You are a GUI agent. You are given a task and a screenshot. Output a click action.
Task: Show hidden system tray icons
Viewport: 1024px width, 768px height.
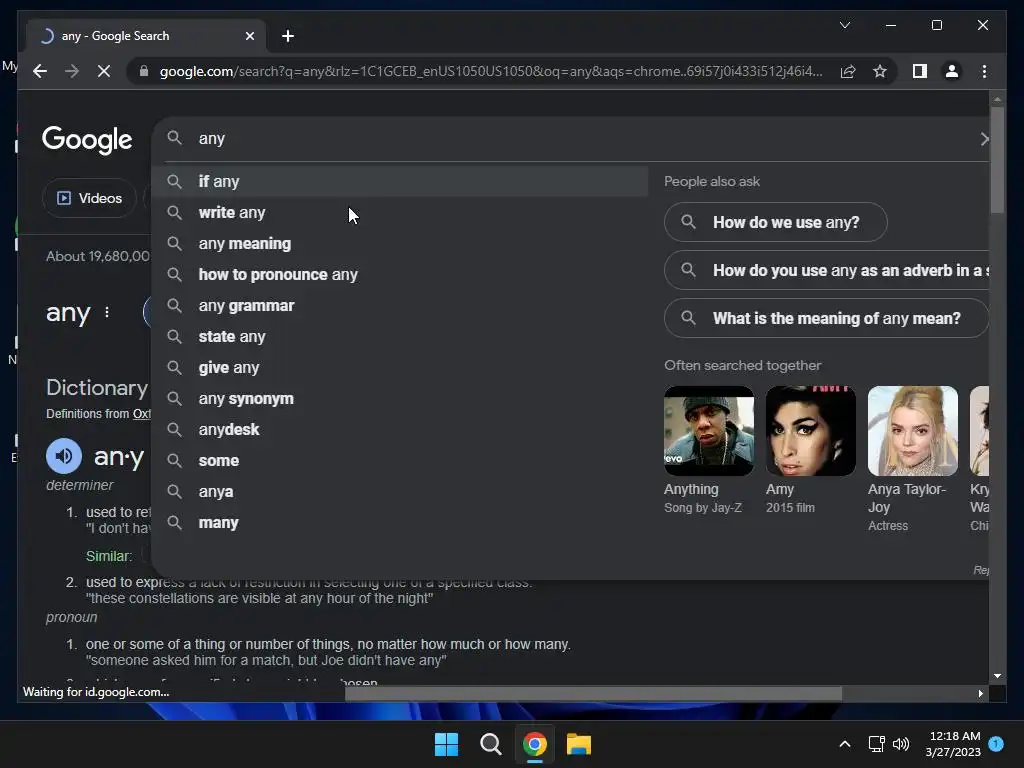point(844,744)
